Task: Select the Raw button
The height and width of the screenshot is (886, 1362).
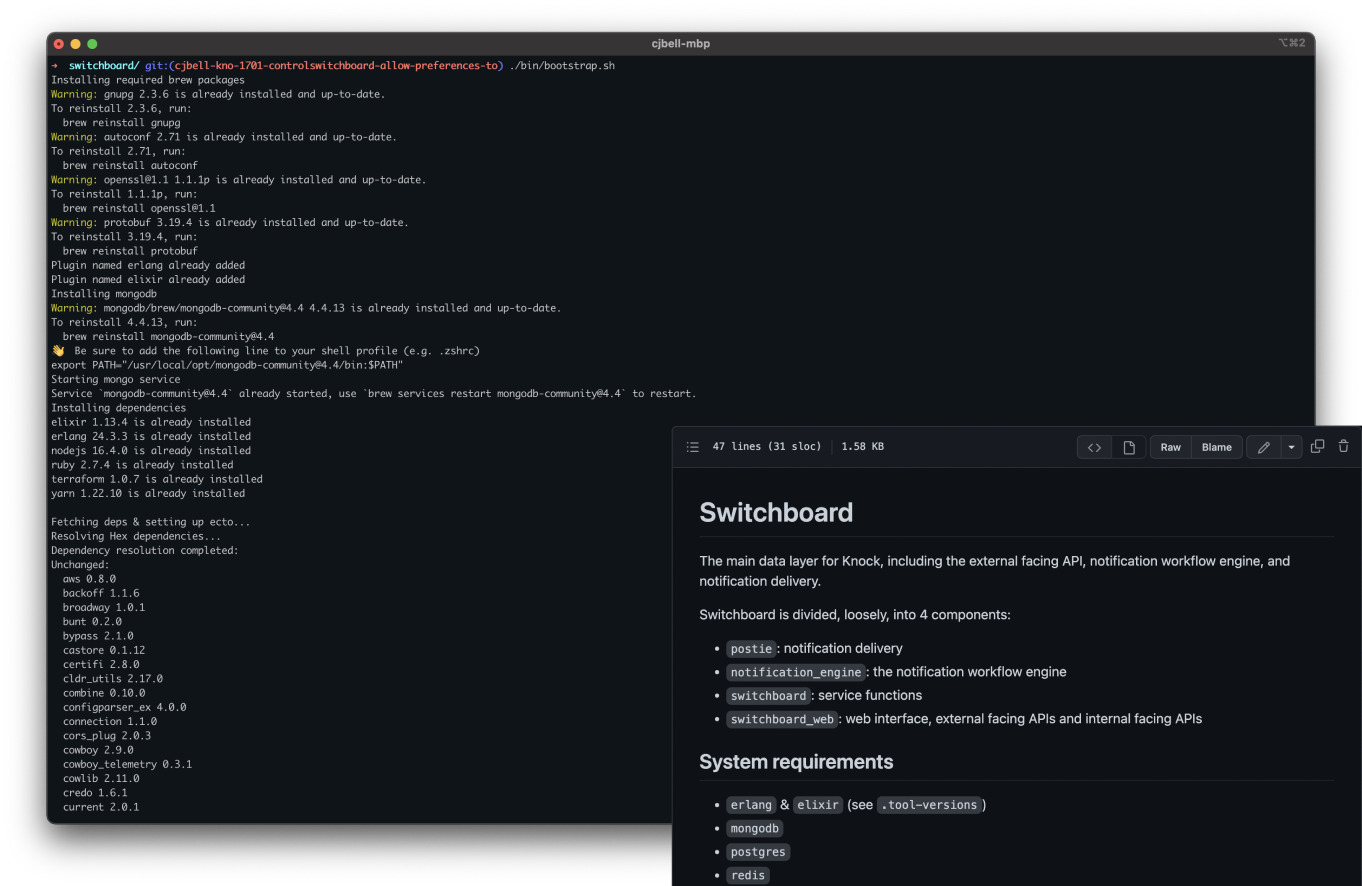Action: (1170, 447)
